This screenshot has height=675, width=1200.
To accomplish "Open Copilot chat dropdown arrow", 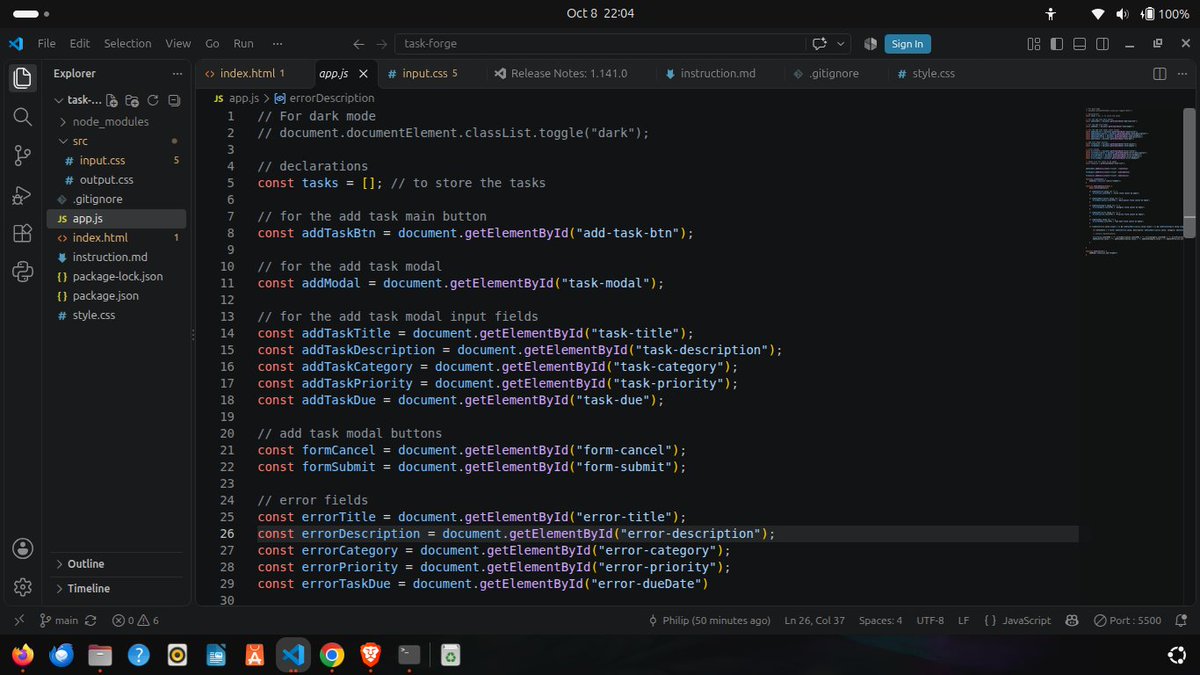I will pos(840,44).
